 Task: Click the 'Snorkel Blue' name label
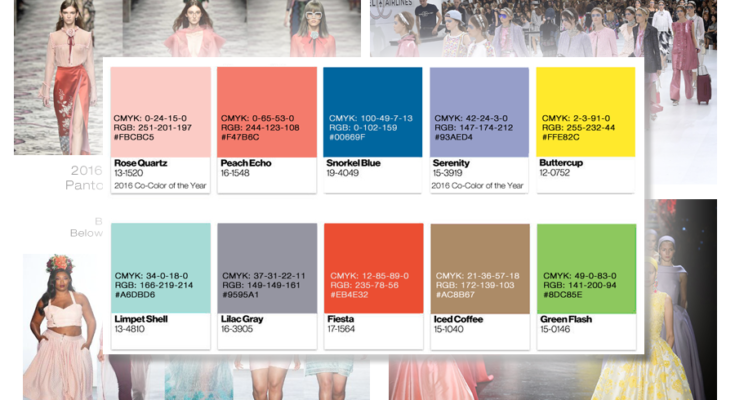coord(353,163)
